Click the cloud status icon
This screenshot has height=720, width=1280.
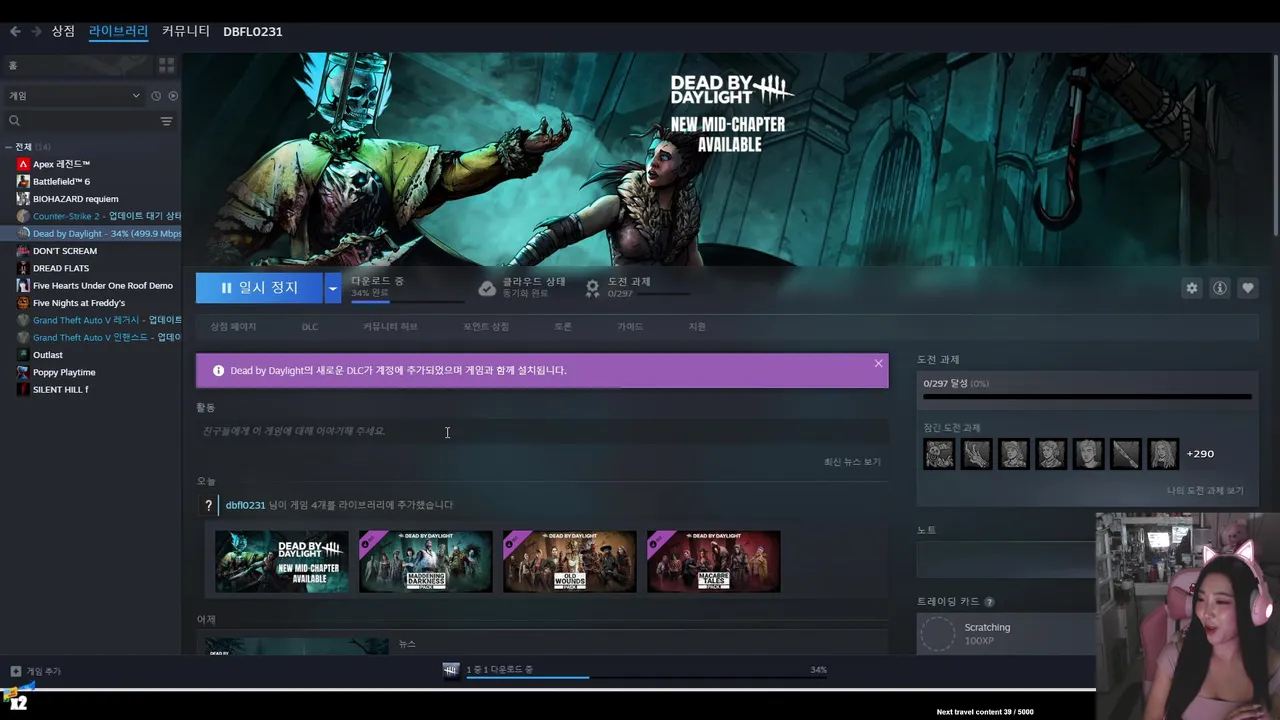click(x=487, y=288)
